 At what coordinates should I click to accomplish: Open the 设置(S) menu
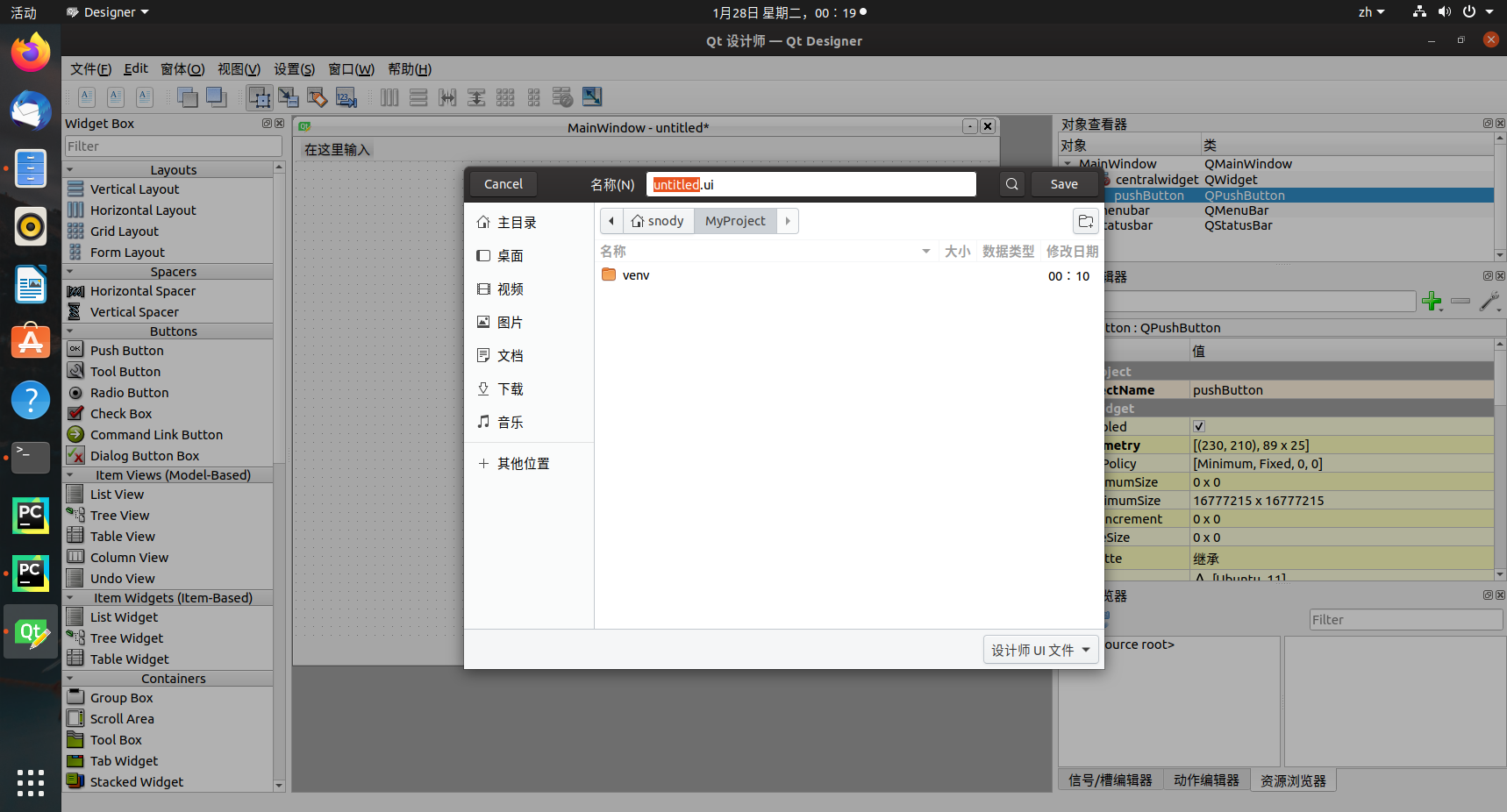pos(294,69)
